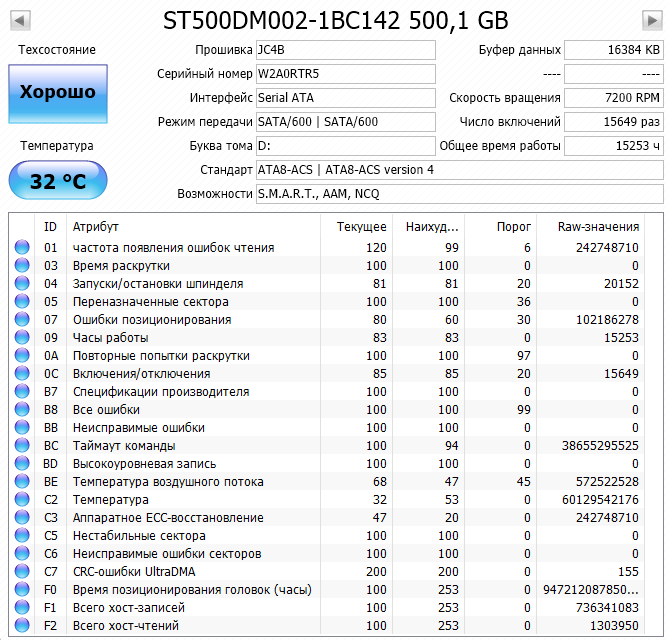Viewport: 667px width, 640px height.
Task: Click status orb for Таймаут команды
Action: point(22,445)
